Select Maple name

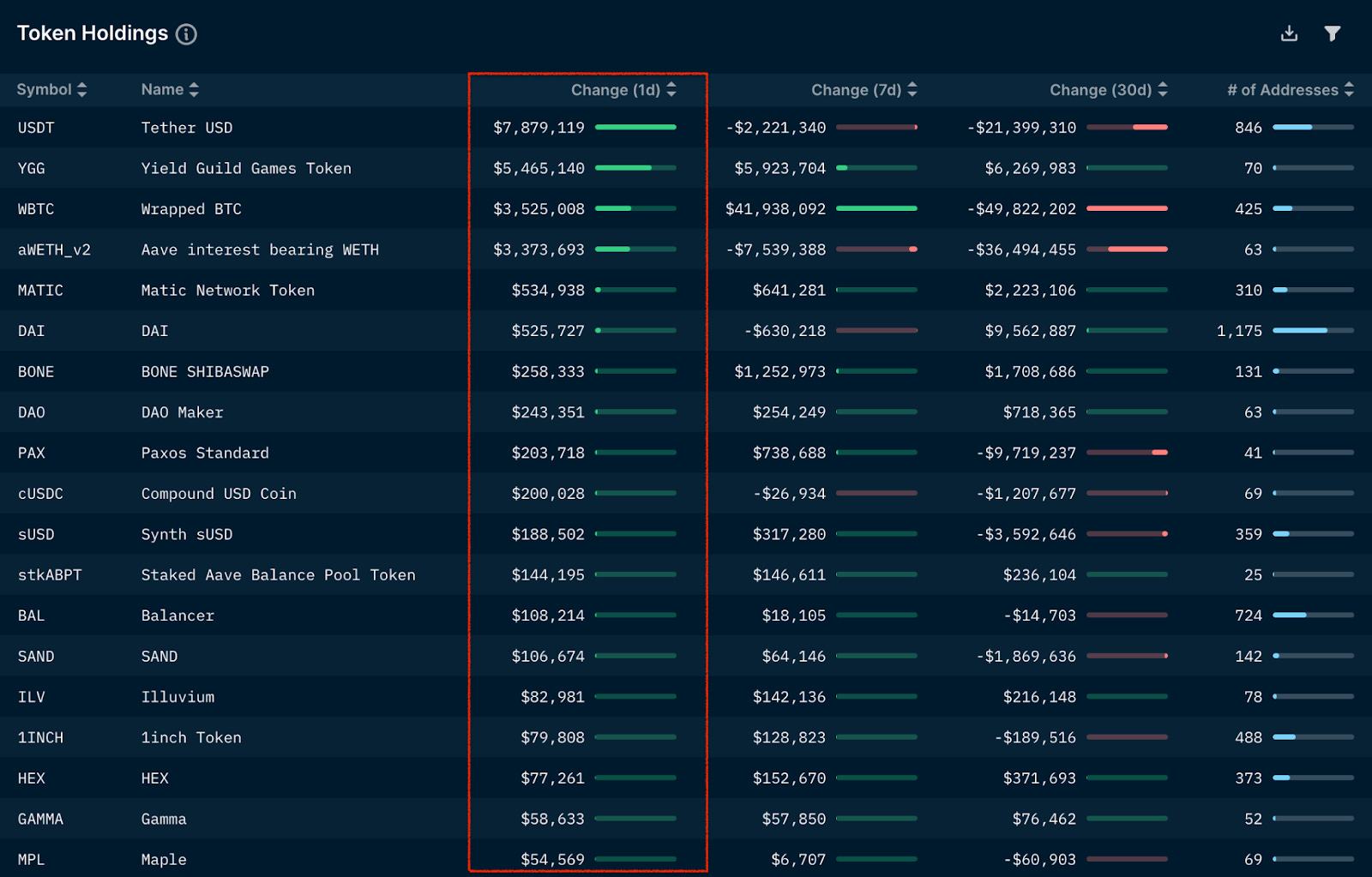[x=164, y=860]
